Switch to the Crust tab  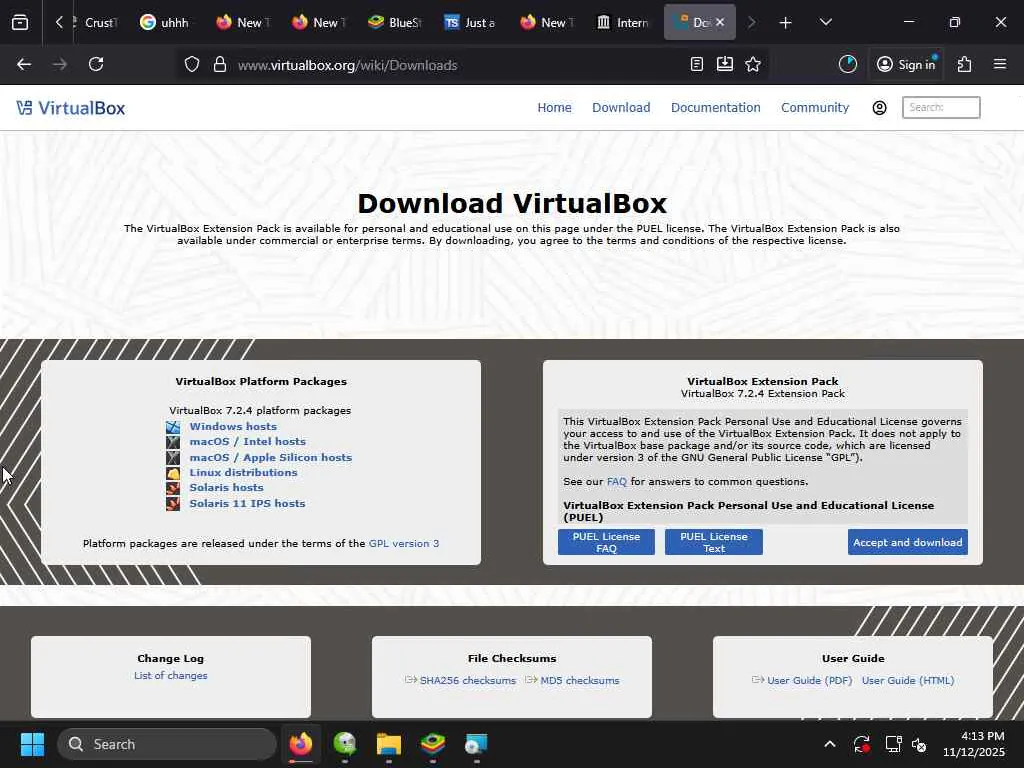coord(97,23)
